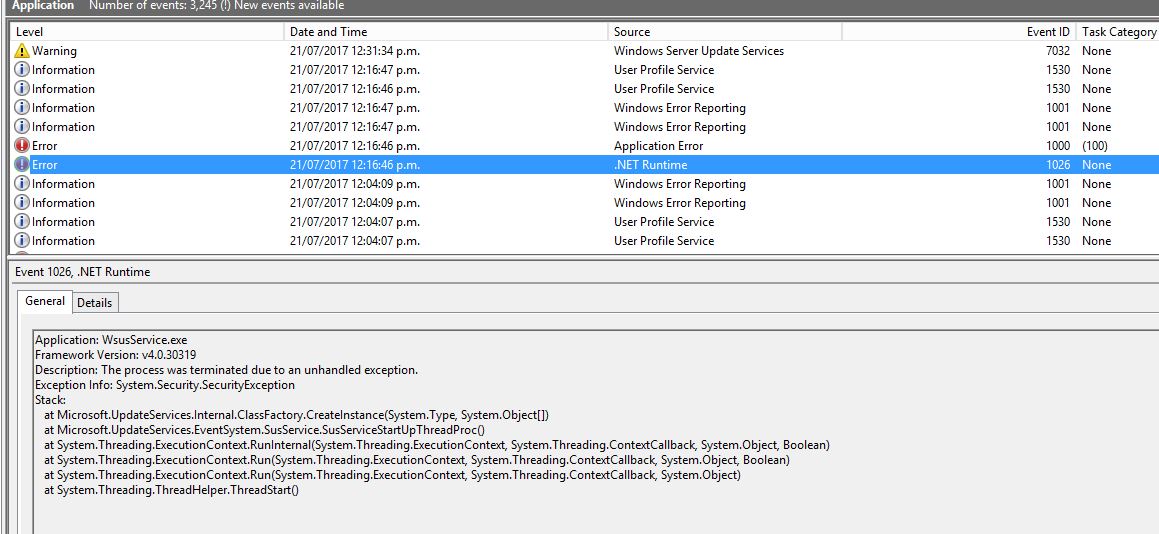Sort by the Task Category column header

pyautogui.click(x=1118, y=32)
